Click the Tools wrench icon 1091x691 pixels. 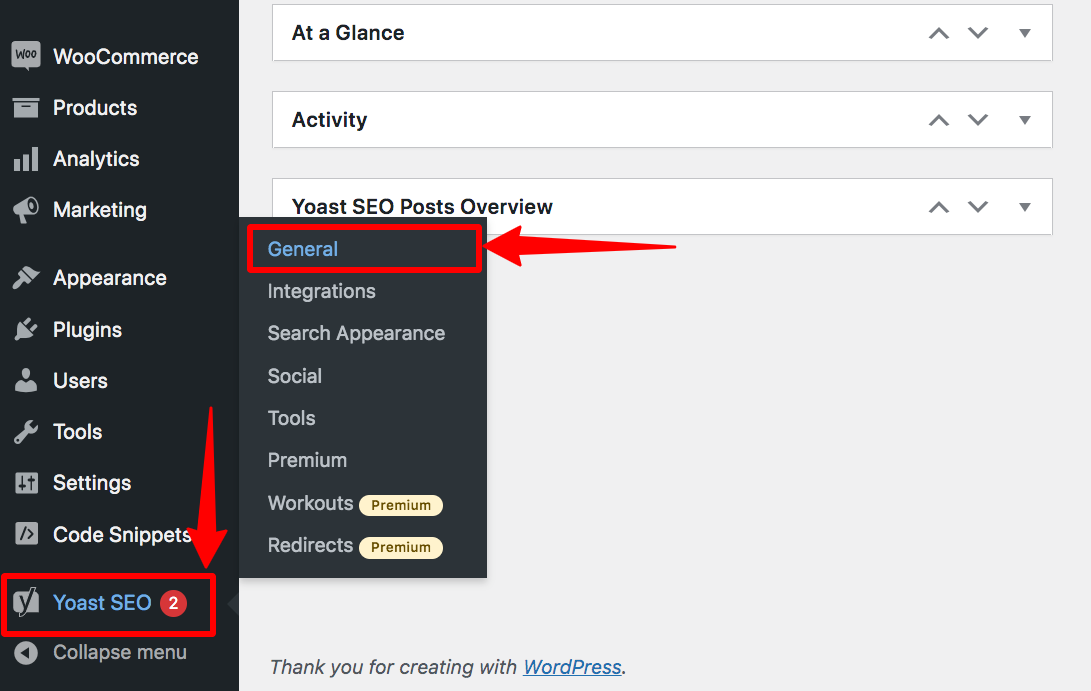click(26, 432)
